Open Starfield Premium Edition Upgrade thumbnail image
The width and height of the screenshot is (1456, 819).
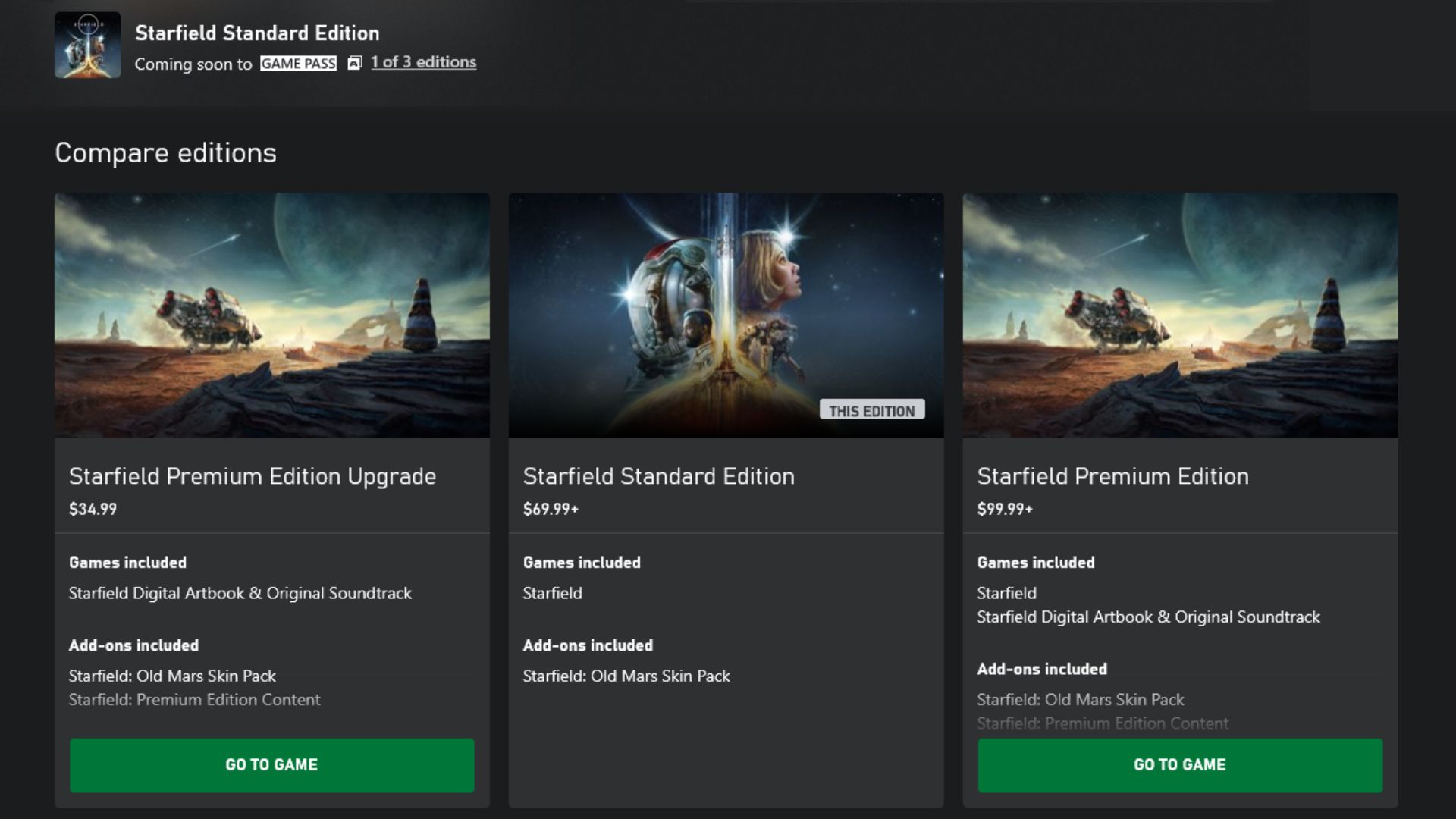coord(271,315)
